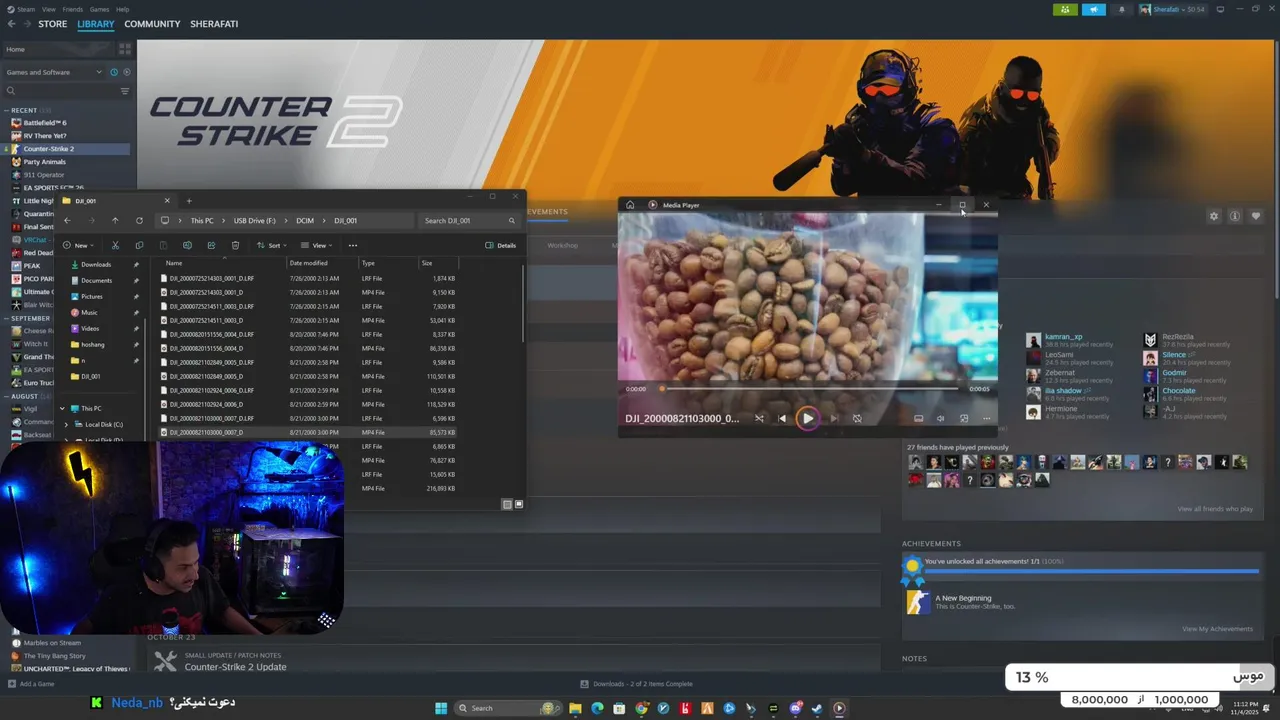1280x720 pixels.
Task: Toggle shuffle in Media Player
Action: coord(759,418)
